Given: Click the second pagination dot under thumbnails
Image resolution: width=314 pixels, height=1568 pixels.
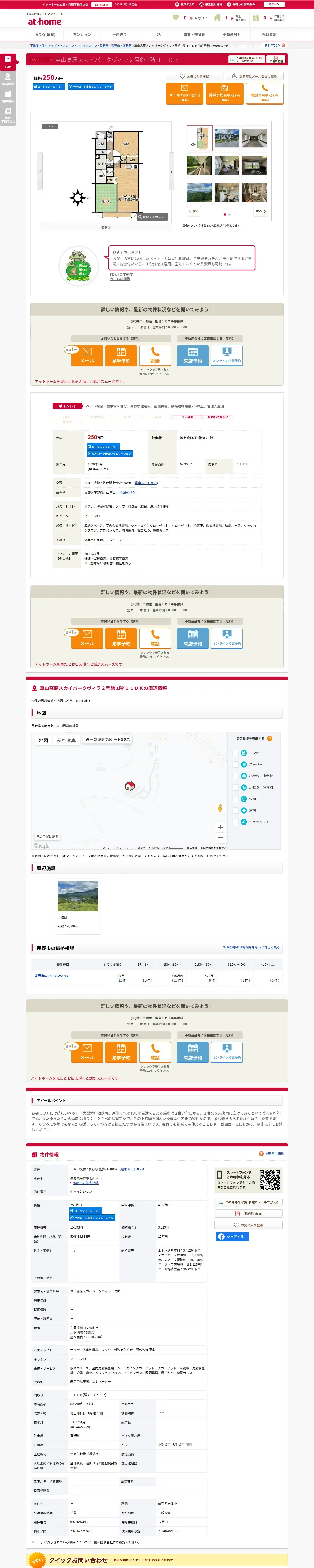Looking at the screenshot, I should 229,214.
